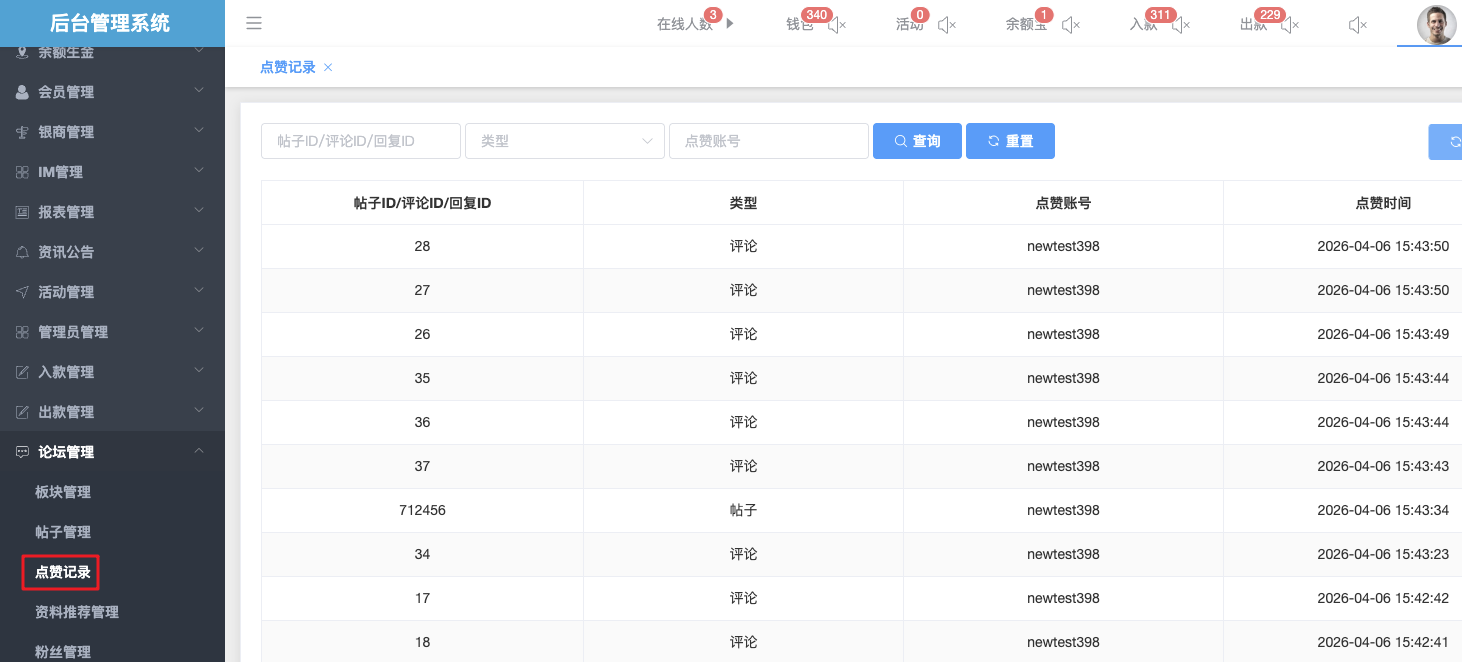Click the play arrow beside 在线人数

pyautogui.click(x=730, y=23)
